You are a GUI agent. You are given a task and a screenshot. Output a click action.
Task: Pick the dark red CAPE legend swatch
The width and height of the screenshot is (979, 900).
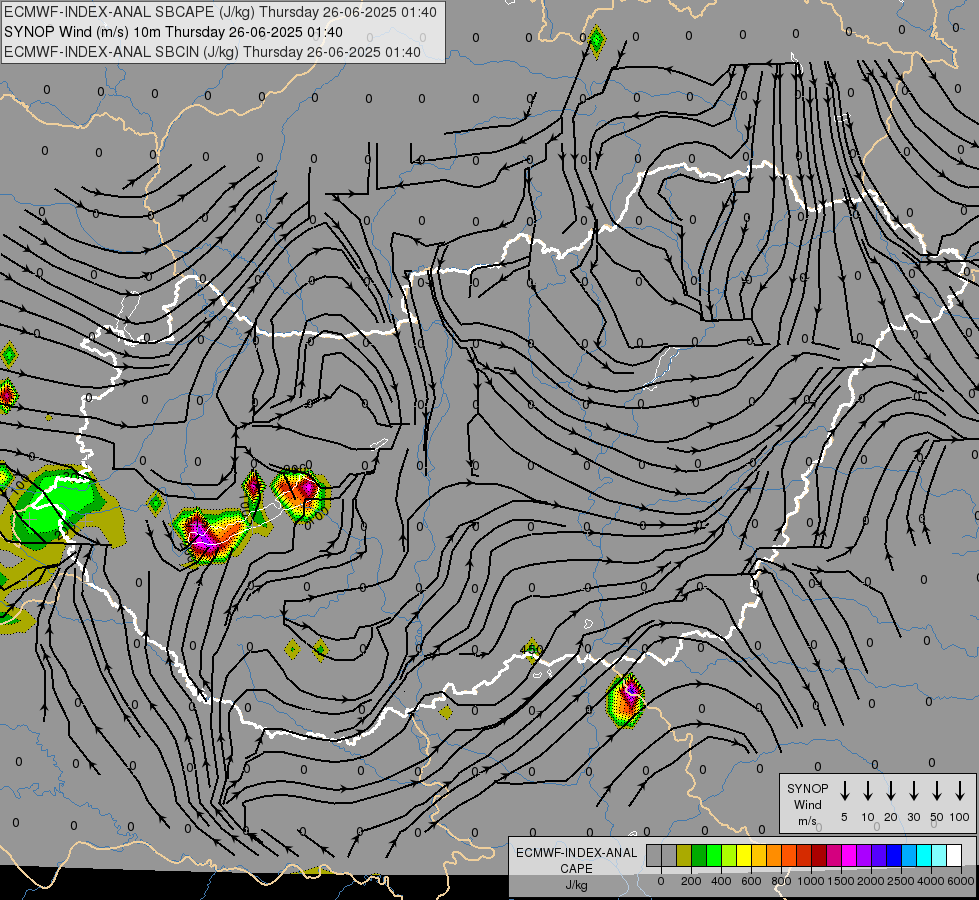coord(819,855)
